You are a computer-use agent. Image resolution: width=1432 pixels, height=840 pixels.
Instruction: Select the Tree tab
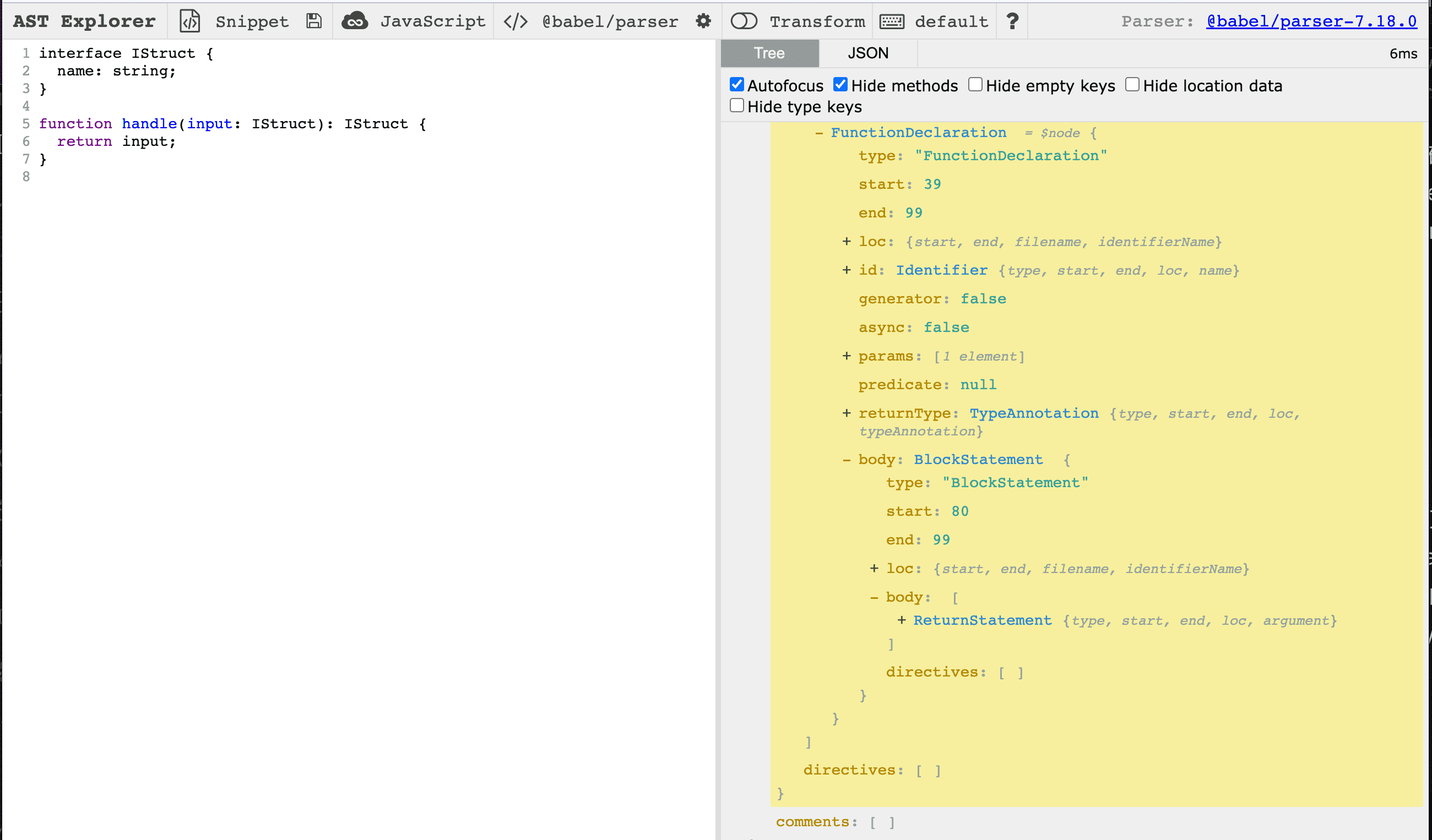click(769, 53)
